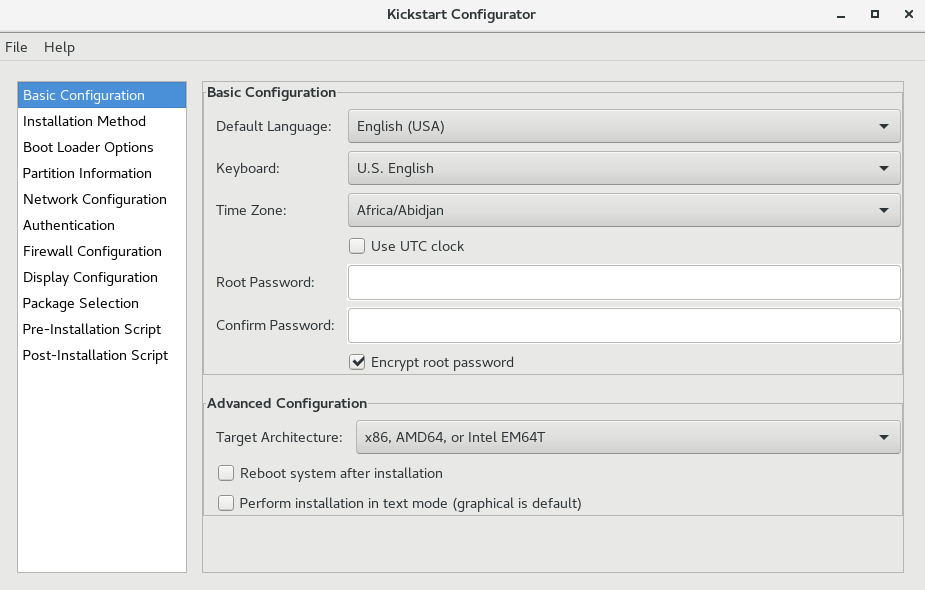Viewport: 925px width, 590px height.
Task: Enable Reboot system after installation
Action: [226, 473]
